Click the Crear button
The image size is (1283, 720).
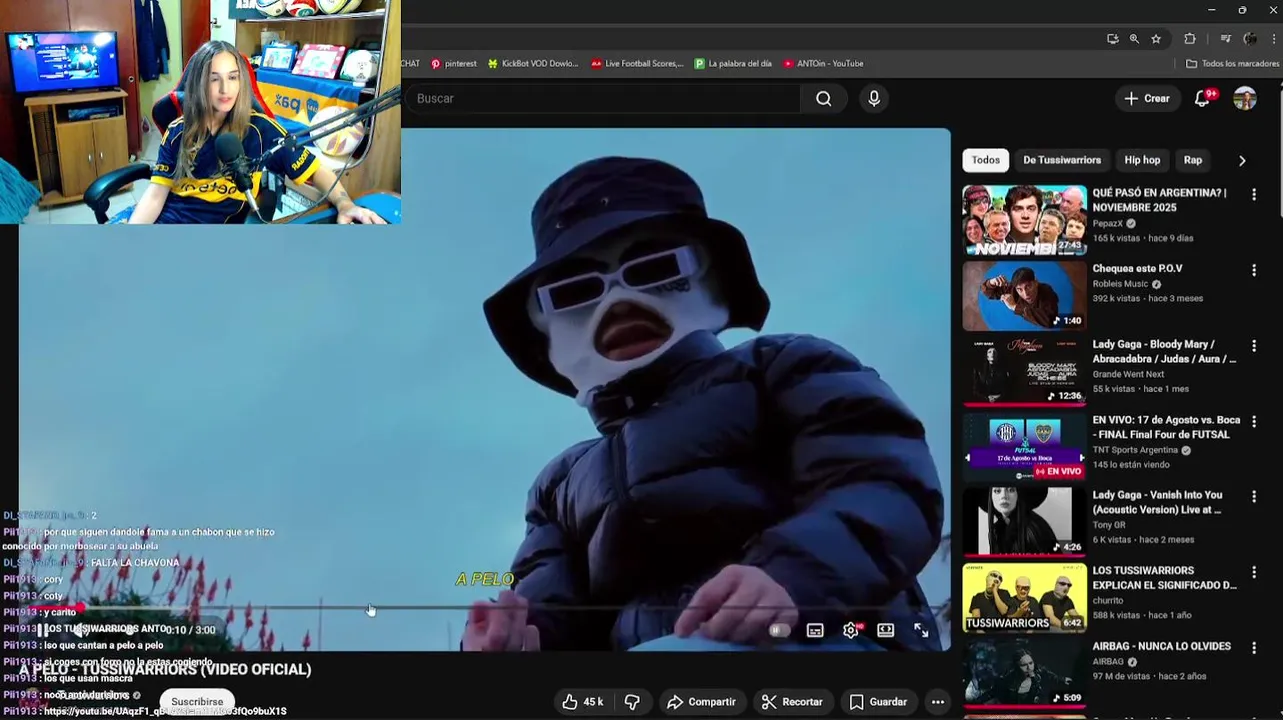click(1147, 98)
